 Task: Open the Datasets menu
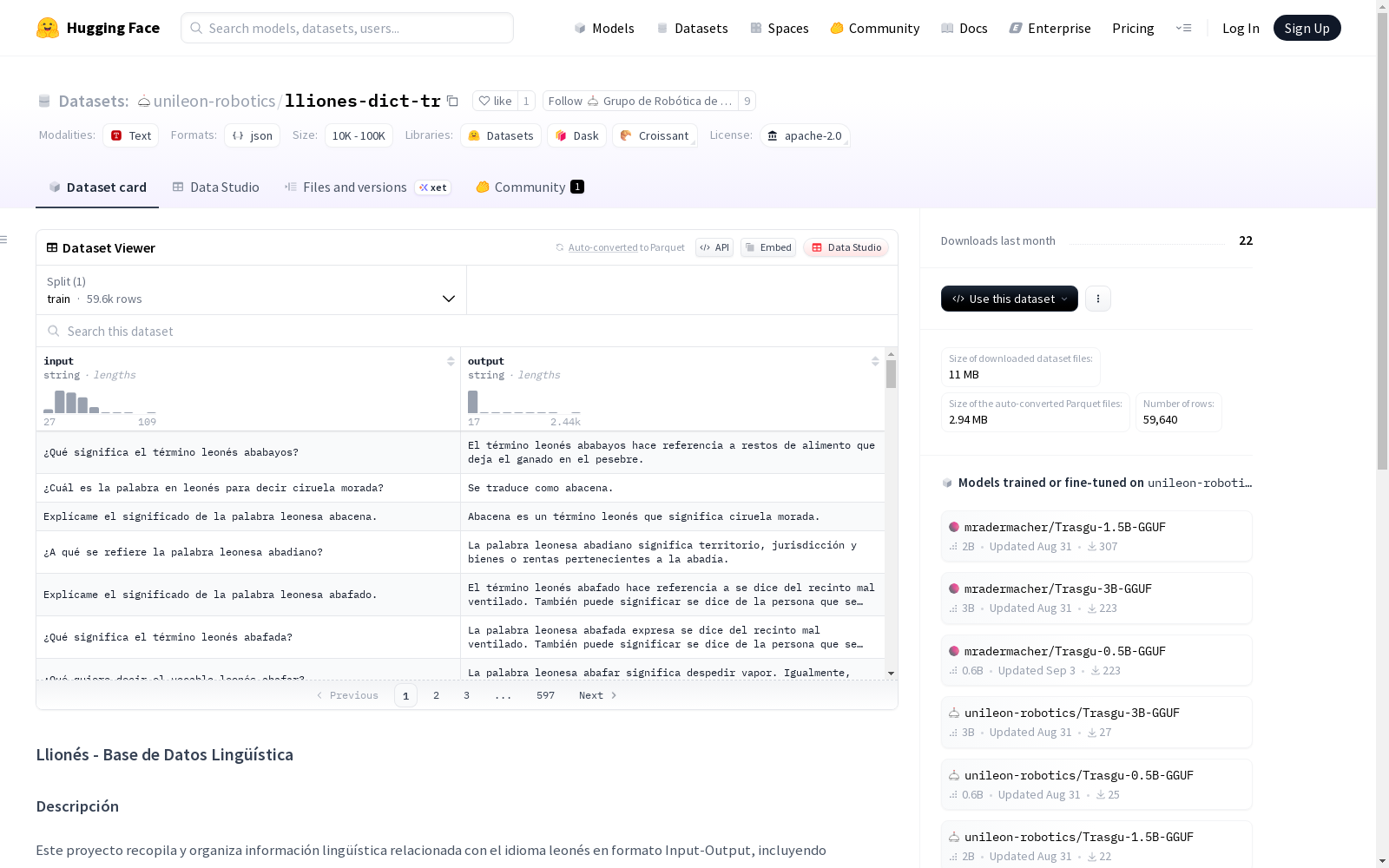click(x=692, y=28)
